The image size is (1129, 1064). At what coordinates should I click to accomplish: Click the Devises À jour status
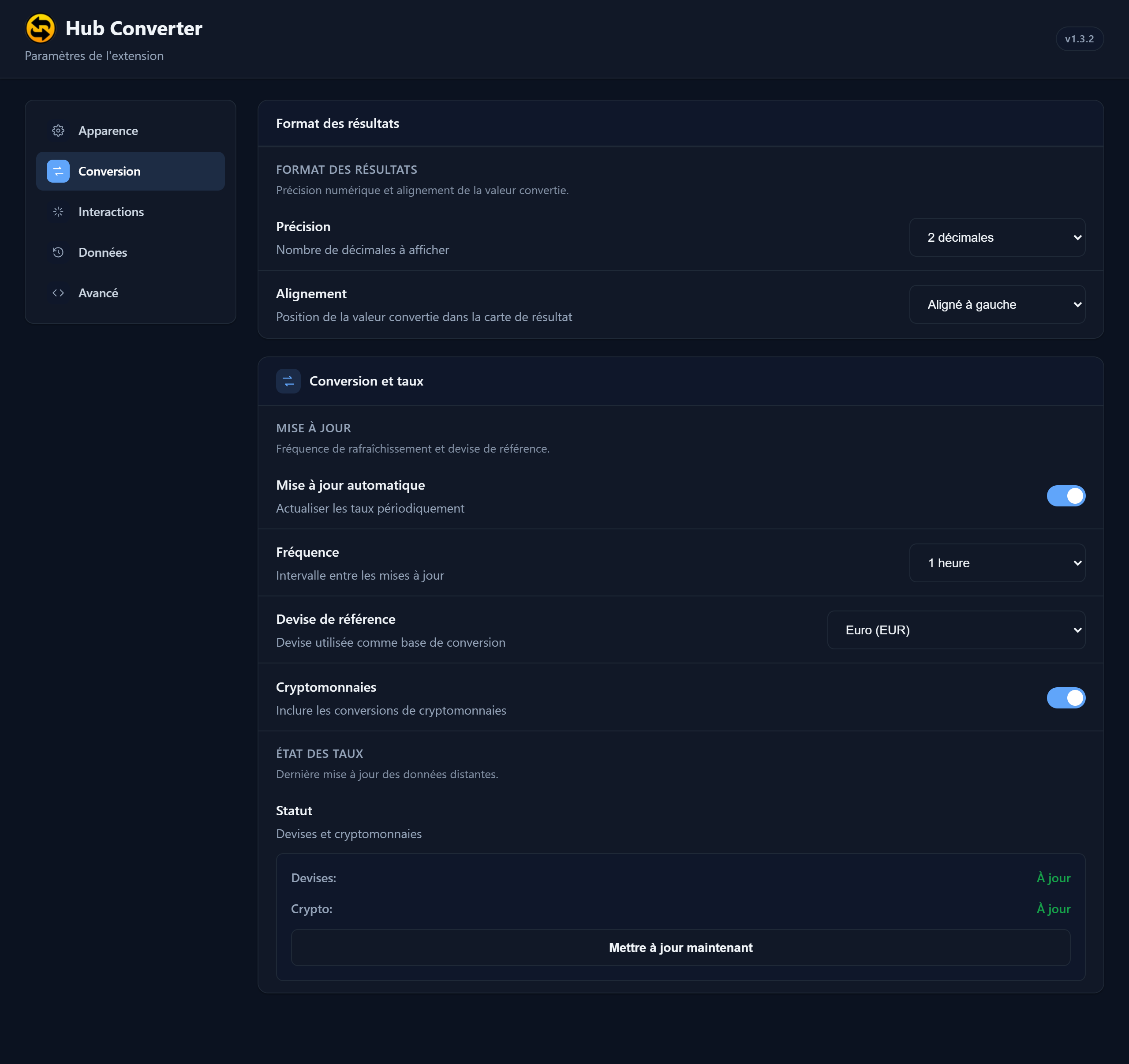(x=1053, y=878)
